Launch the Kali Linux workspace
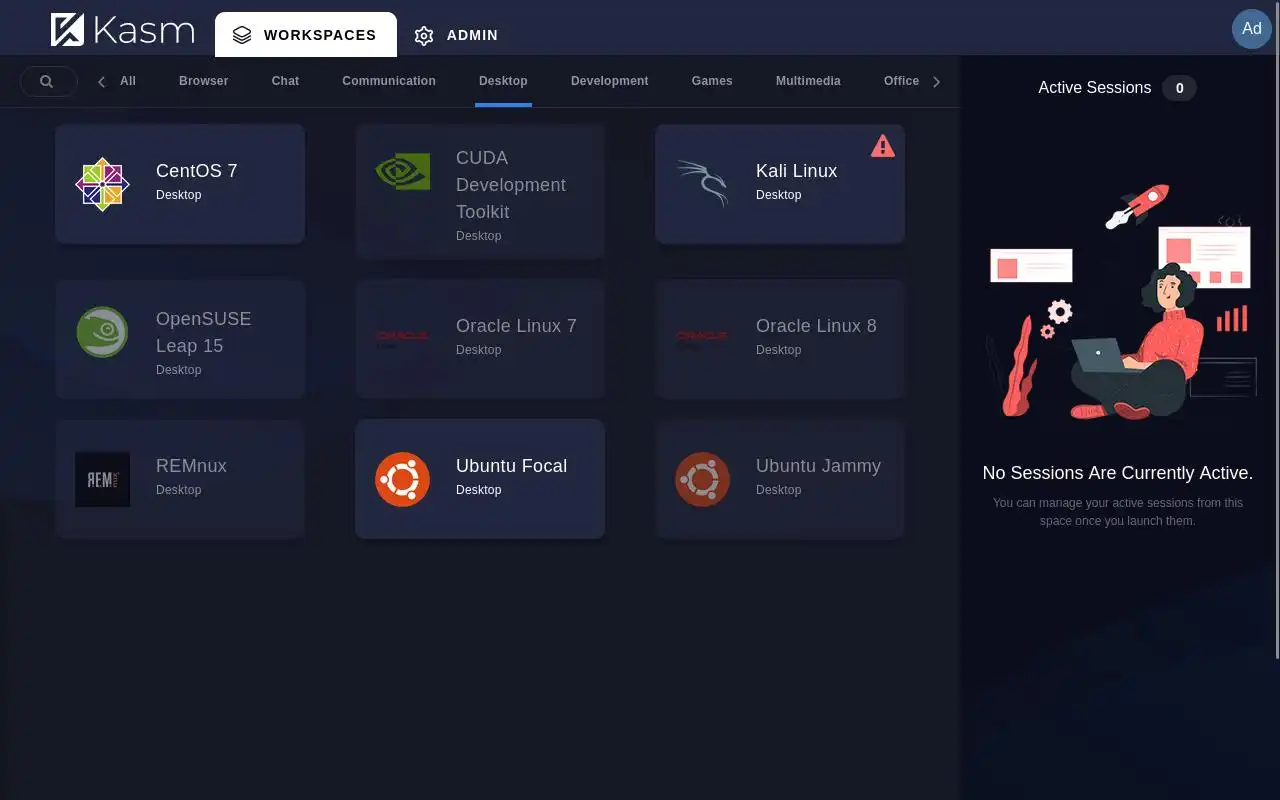Viewport: 1280px width, 800px height. tap(780, 184)
